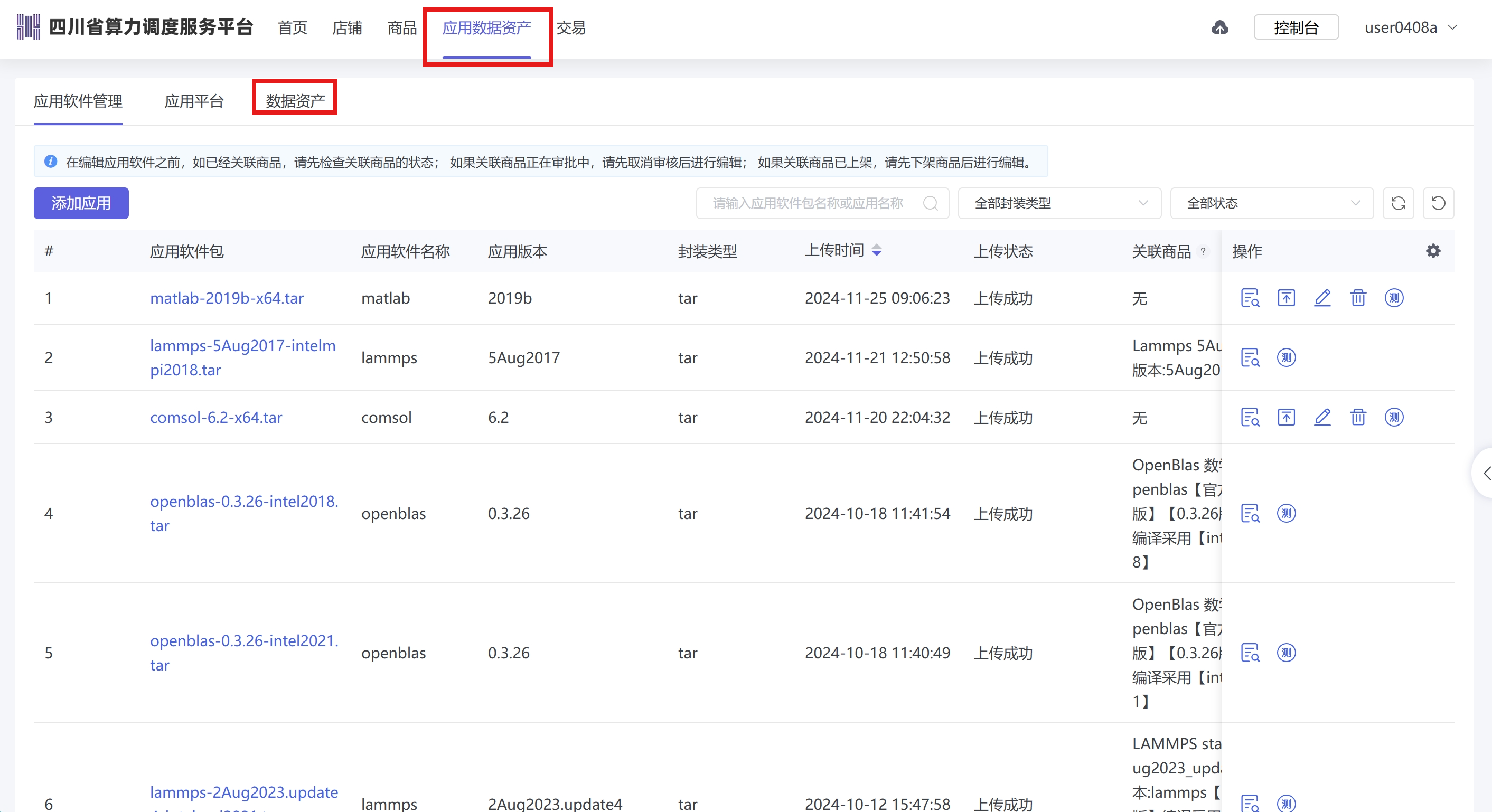Image resolution: width=1492 pixels, height=812 pixels.
Task: View details icon for comsol-6.2-x64.tar row
Action: point(1250,417)
